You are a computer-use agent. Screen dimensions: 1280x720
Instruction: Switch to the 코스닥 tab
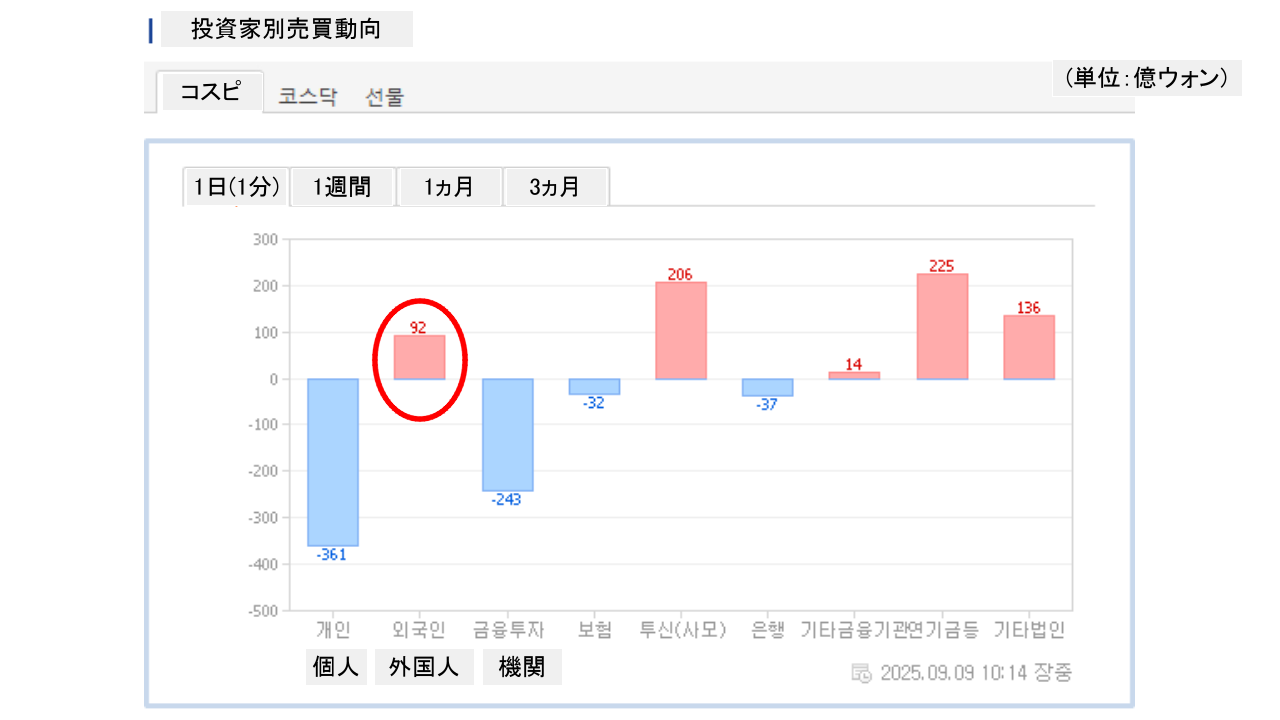(307, 97)
